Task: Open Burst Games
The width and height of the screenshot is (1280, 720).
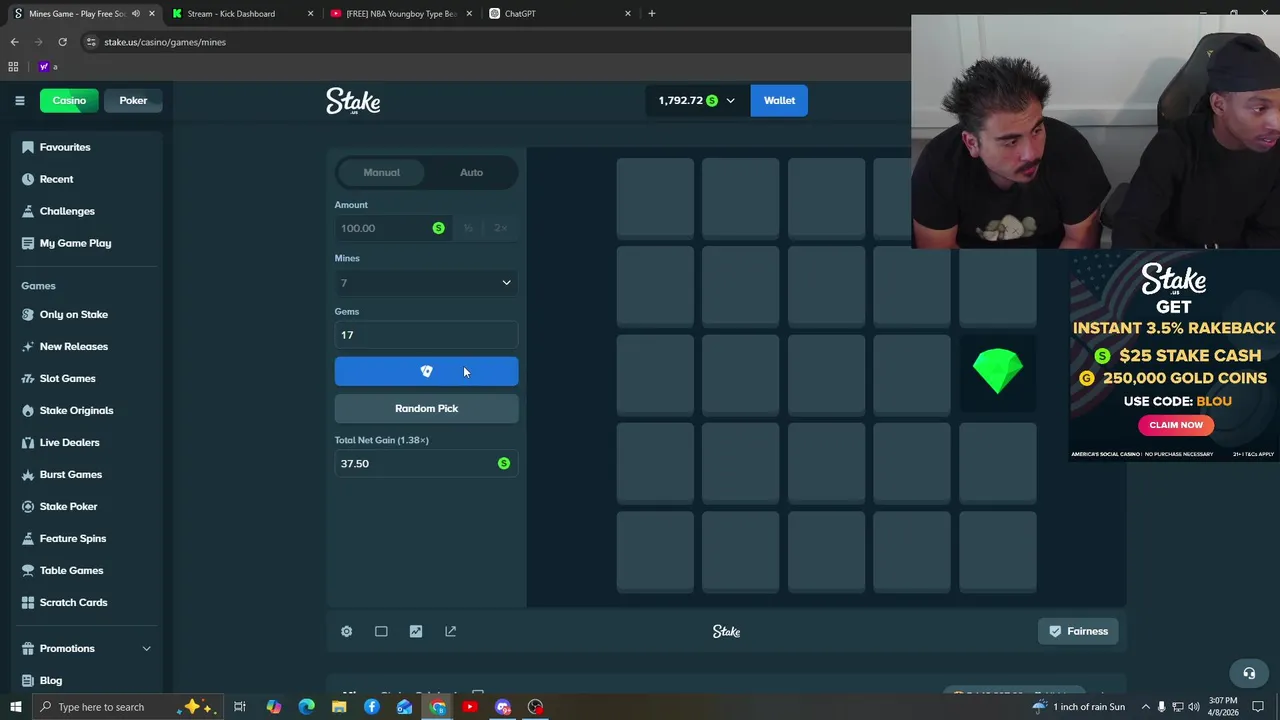Action: coord(70,474)
